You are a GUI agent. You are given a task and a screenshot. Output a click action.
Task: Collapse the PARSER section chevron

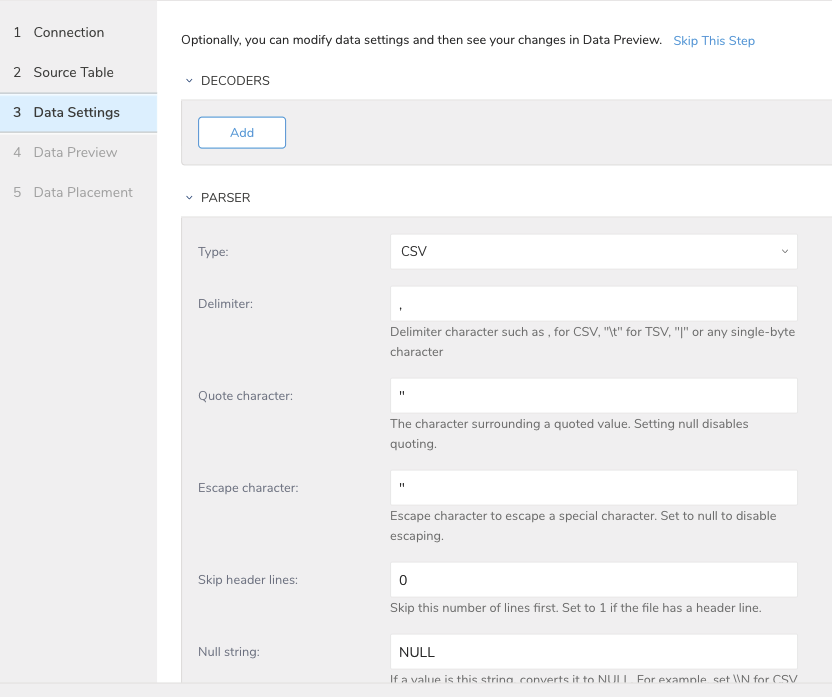click(x=189, y=198)
